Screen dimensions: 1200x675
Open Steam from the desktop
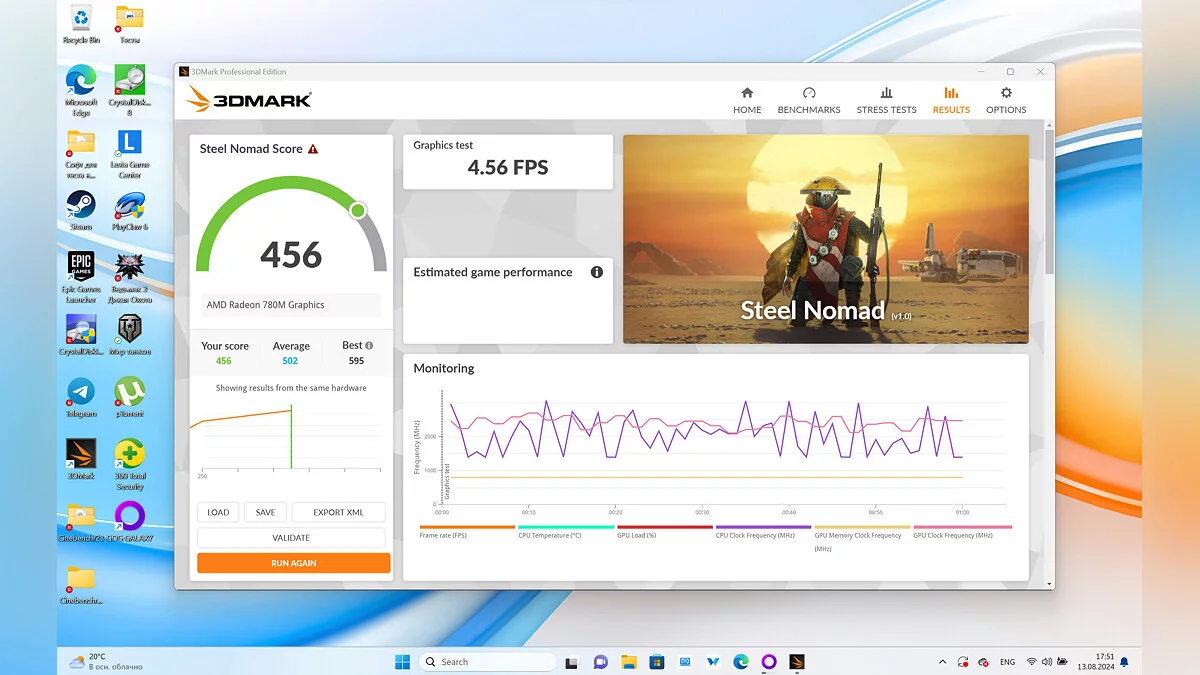[x=81, y=207]
